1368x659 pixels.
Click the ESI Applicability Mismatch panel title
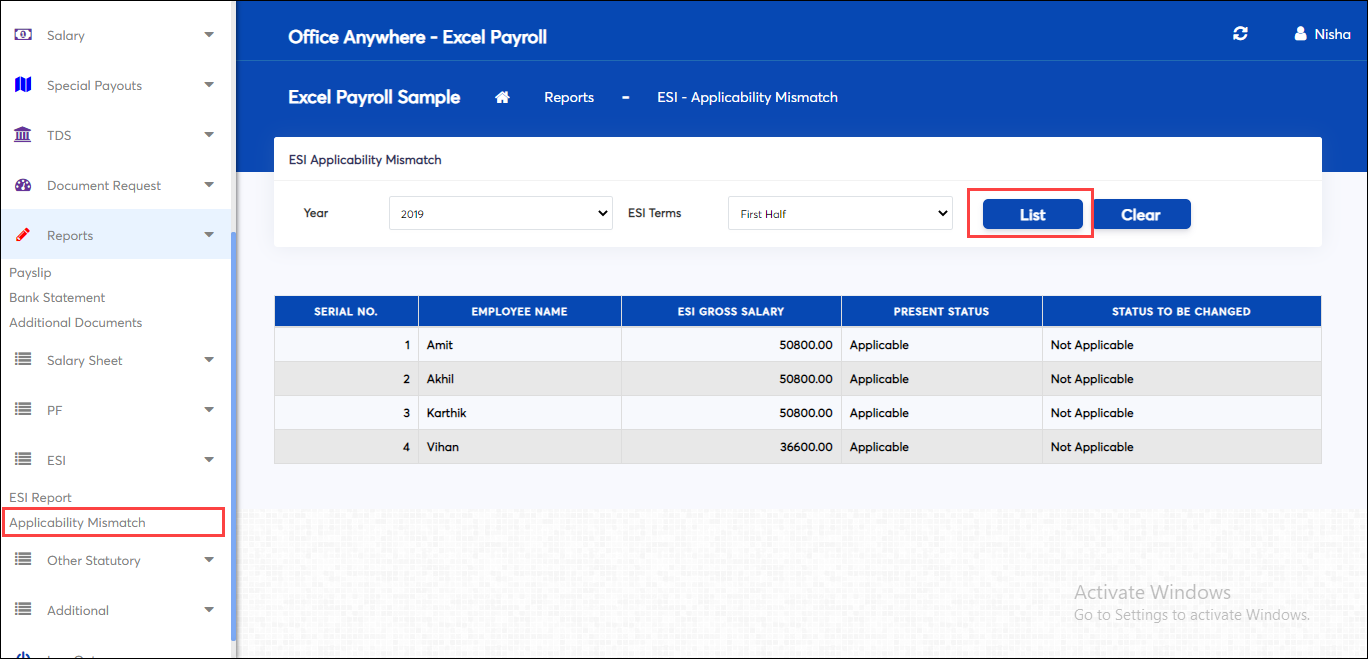(365, 159)
